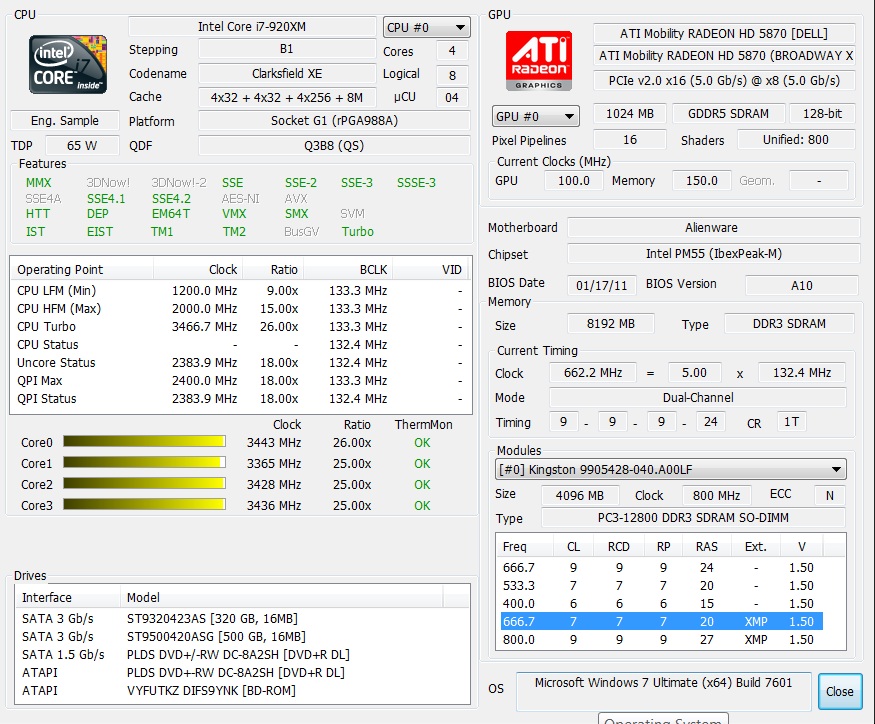Click the Eng. Sample field

click(x=65, y=121)
